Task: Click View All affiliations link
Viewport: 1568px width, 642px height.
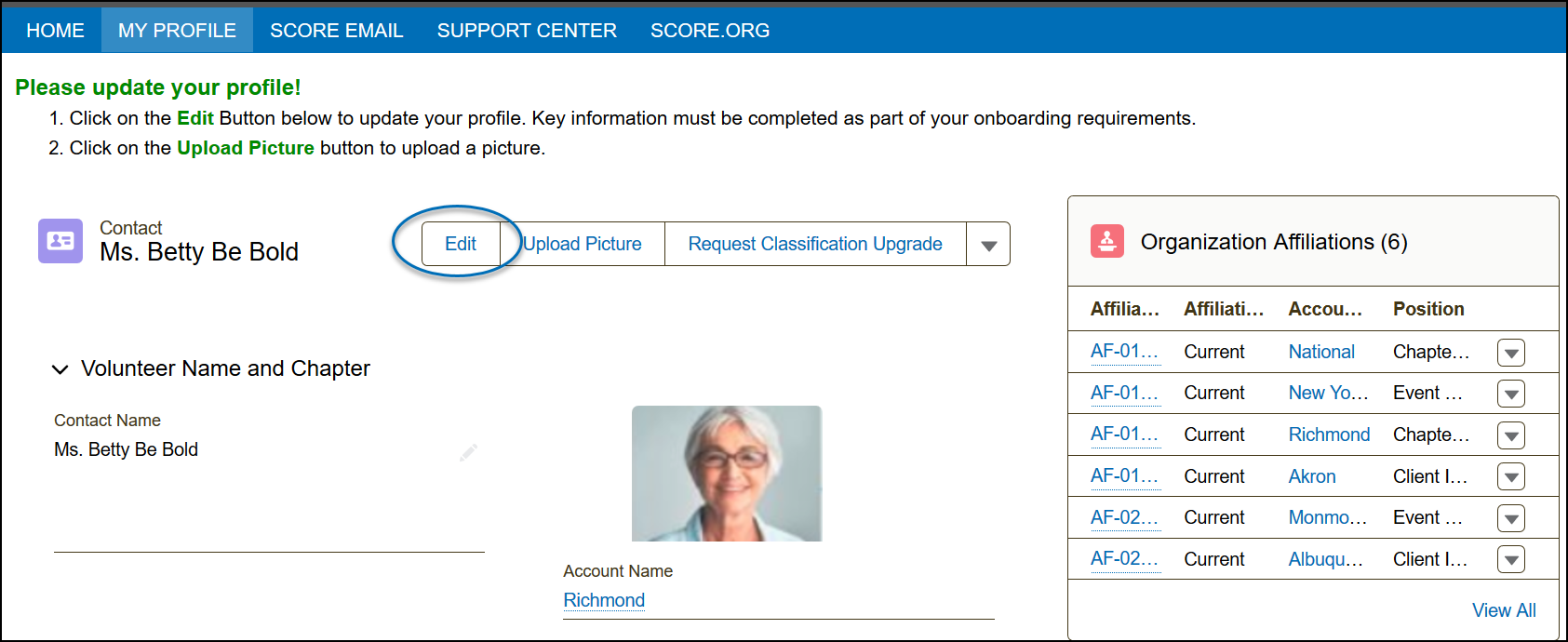Action: coord(1503,610)
